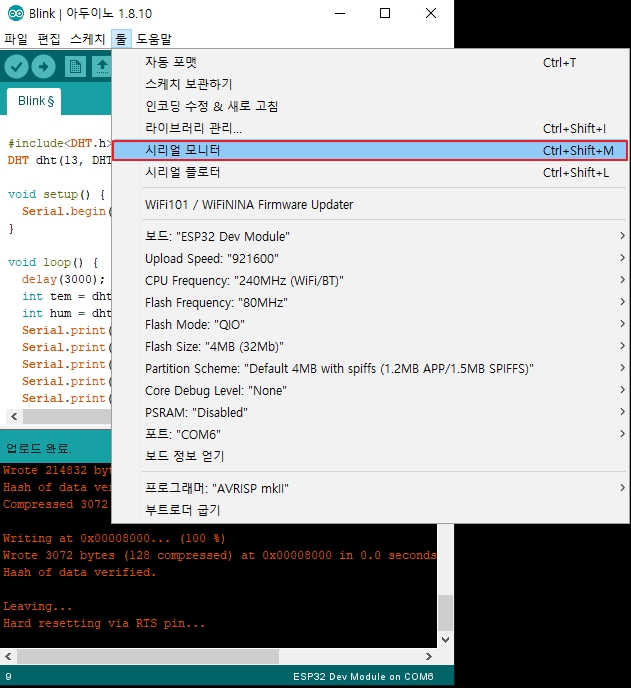Image resolution: width=631 pixels, height=688 pixels.
Task: Maximize the Arduino window
Action: click(385, 14)
